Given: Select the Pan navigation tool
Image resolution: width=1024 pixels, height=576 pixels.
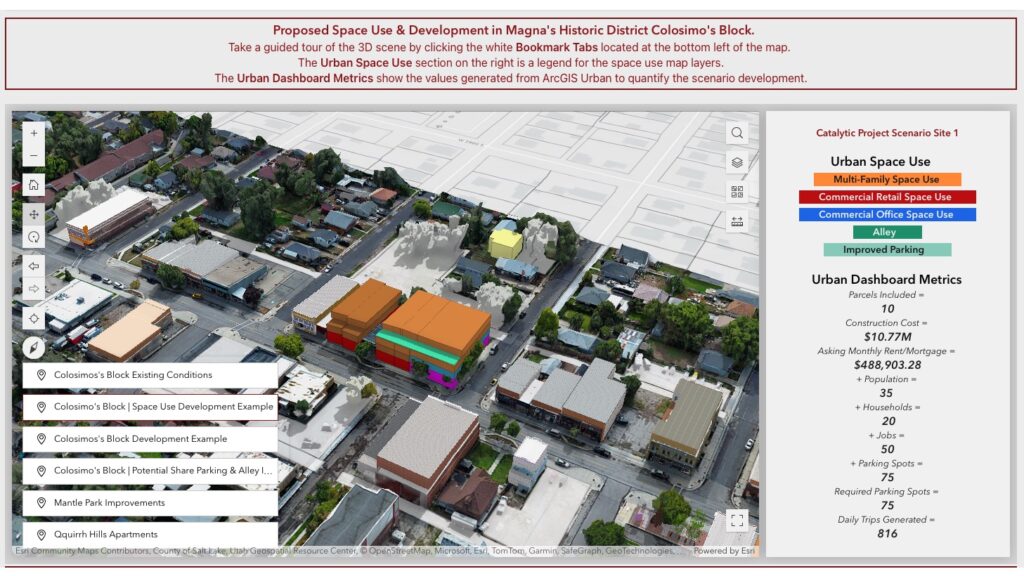Looking at the screenshot, I should [34, 214].
